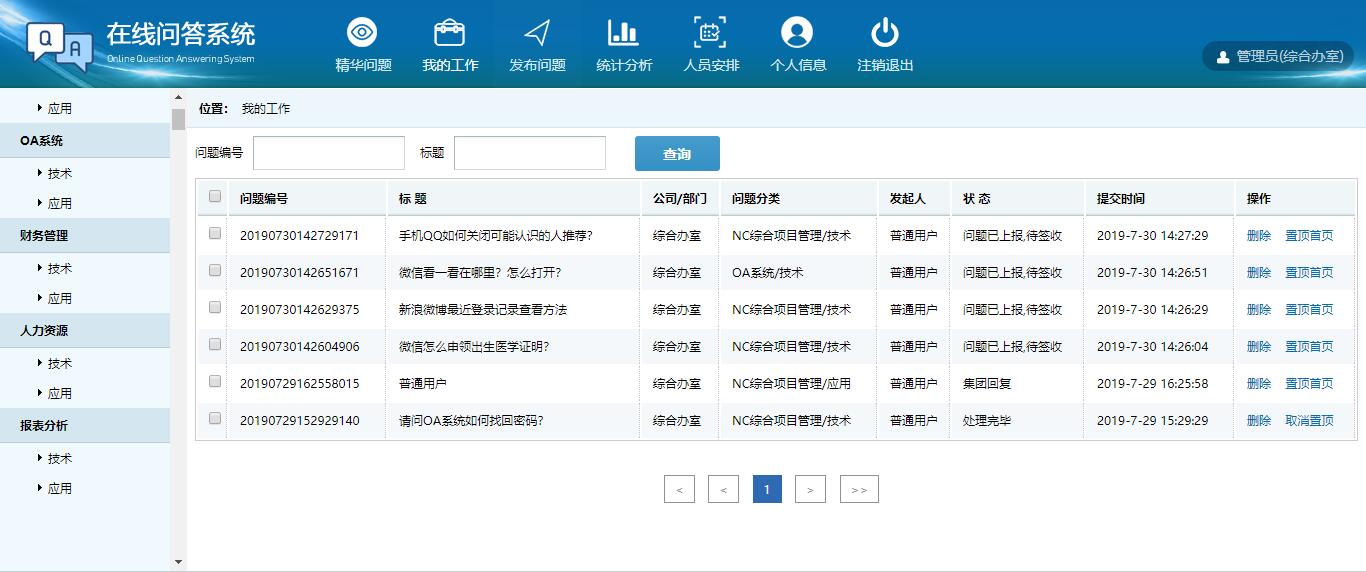Click the 人员安排 calendar icon
This screenshot has width=1366, height=572.
pyautogui.click(x=710, y=33)
